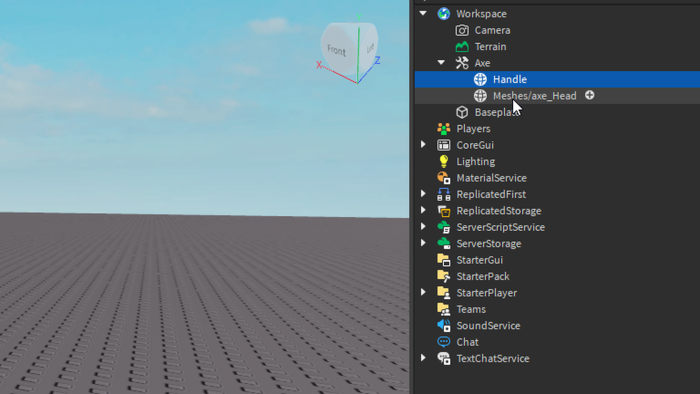The width and height of the screenshot is (700, 394).
Task: Collapse the Axe tool node
Action: click(x=441, y=62)
